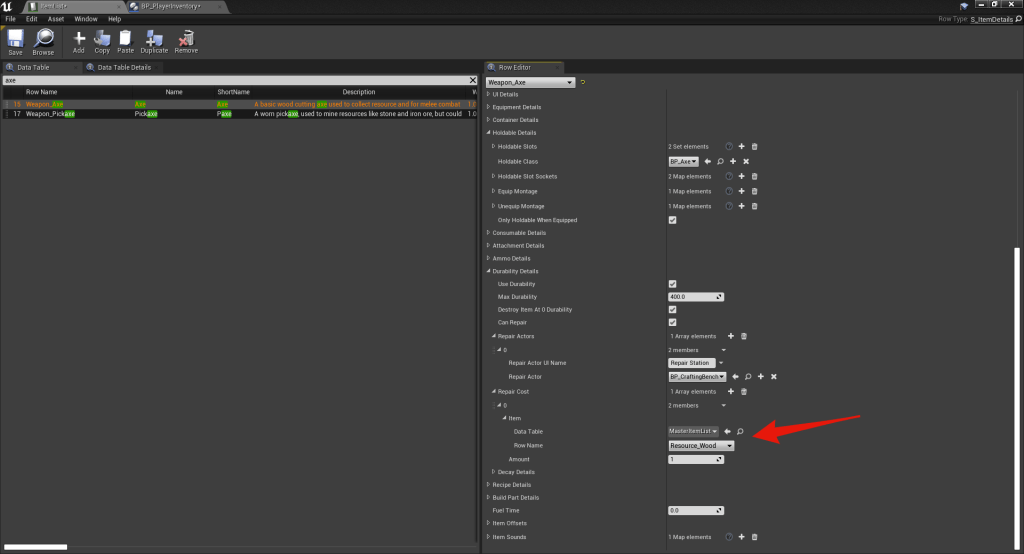Screen dimensions: 1024x554
Task: Click the Duplicate row icon
Action: 154,41
